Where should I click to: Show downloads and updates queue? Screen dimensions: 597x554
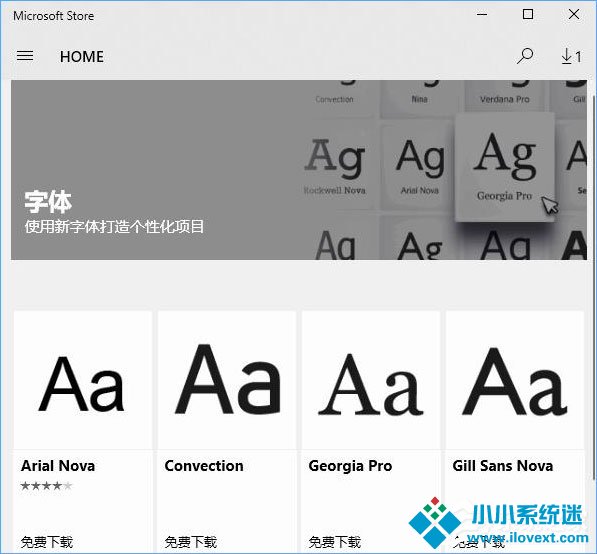571,56
